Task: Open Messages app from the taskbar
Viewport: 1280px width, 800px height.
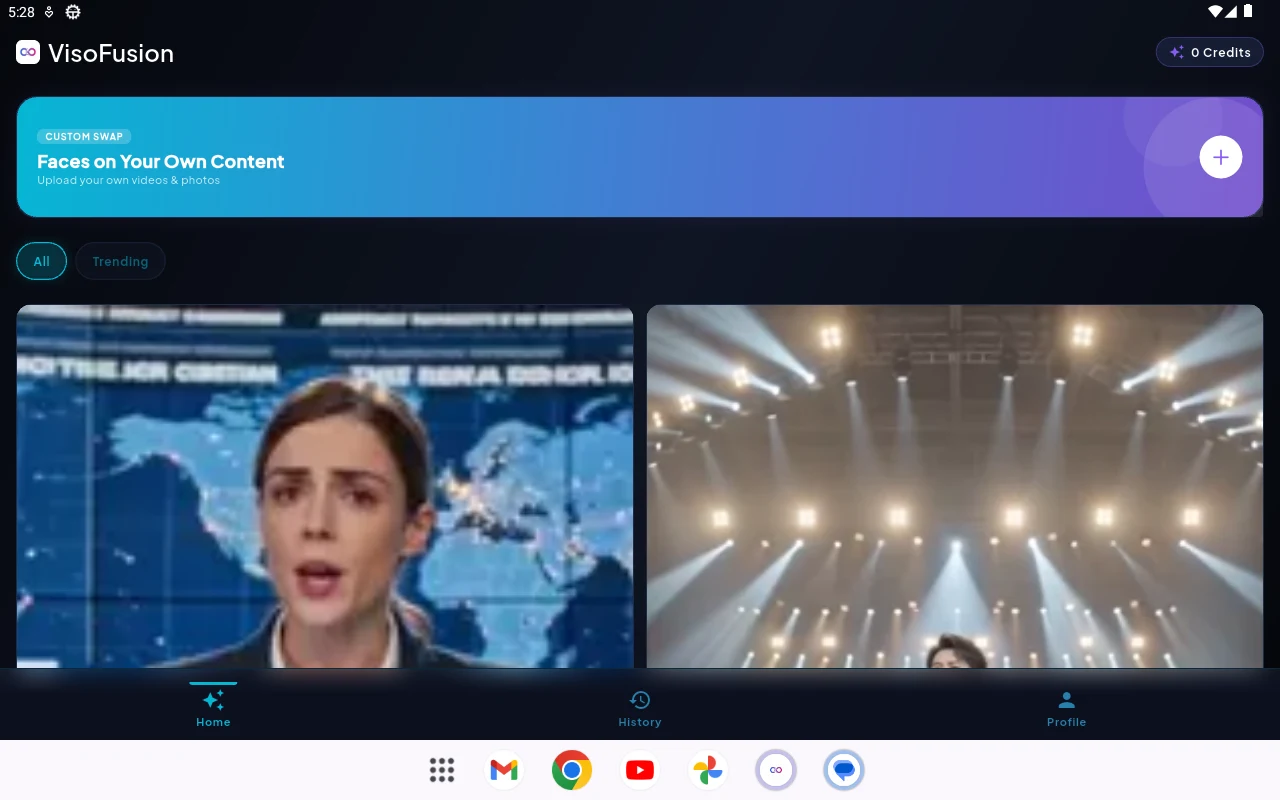Action: (844, 770)
